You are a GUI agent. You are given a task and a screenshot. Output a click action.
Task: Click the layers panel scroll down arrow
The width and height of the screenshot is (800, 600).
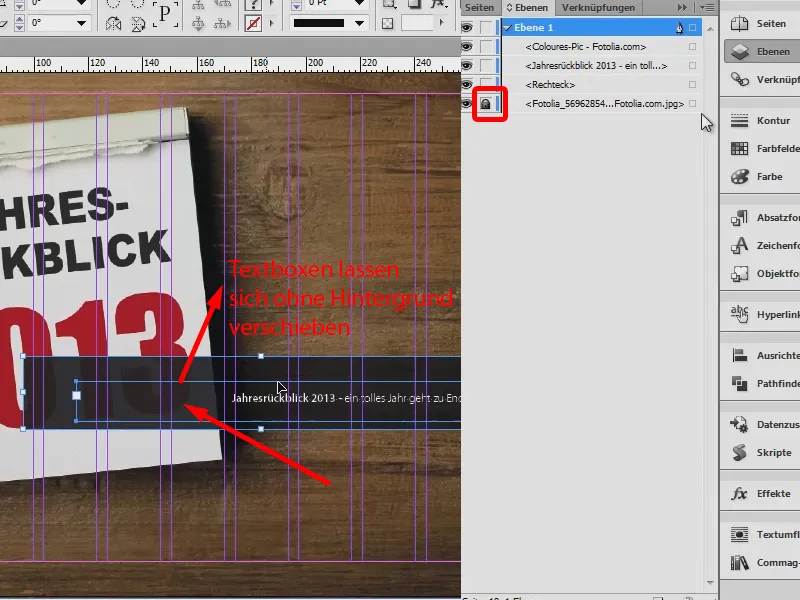click(710, 583)
